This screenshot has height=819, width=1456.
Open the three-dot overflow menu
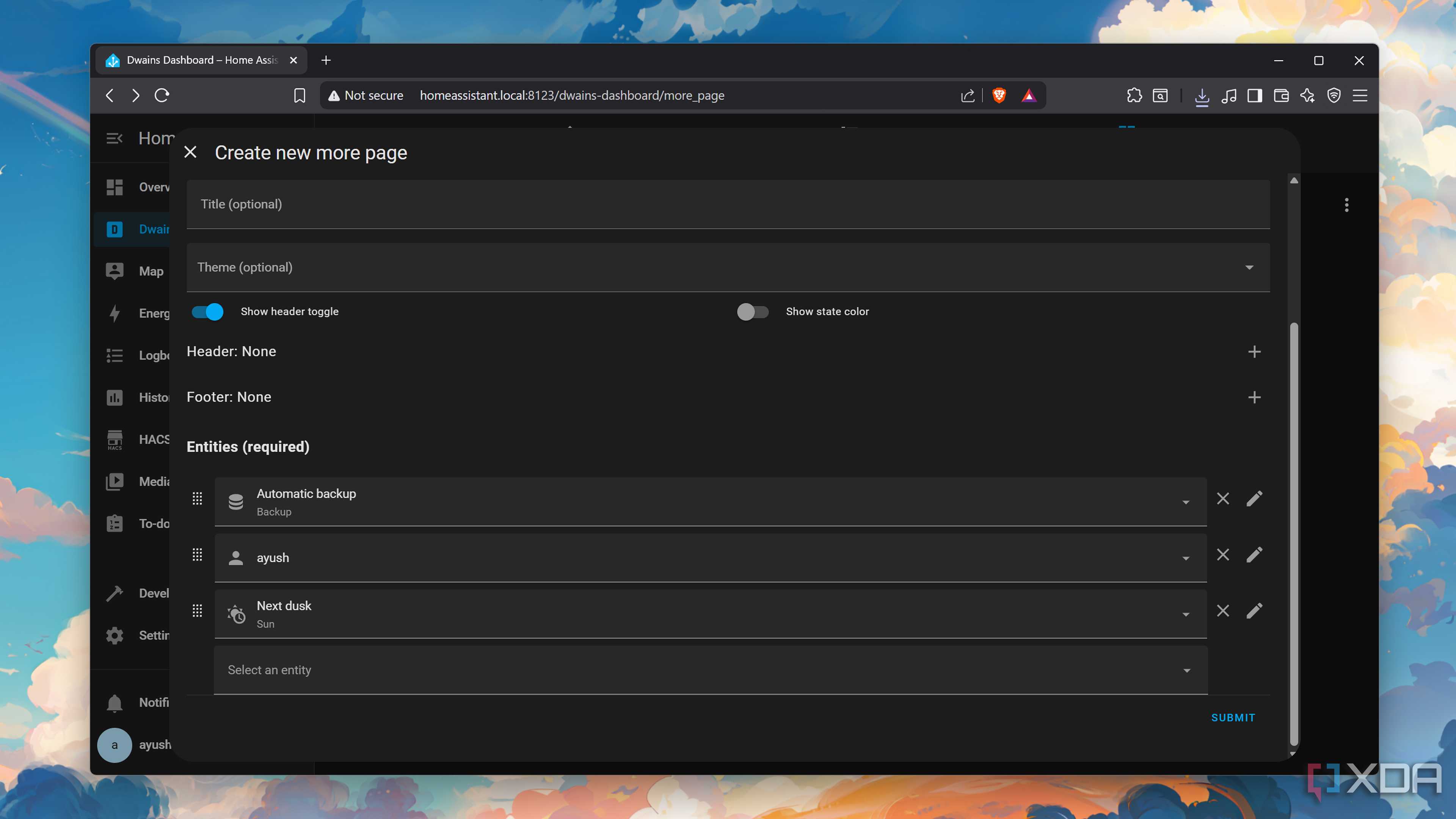[1346, 205]
